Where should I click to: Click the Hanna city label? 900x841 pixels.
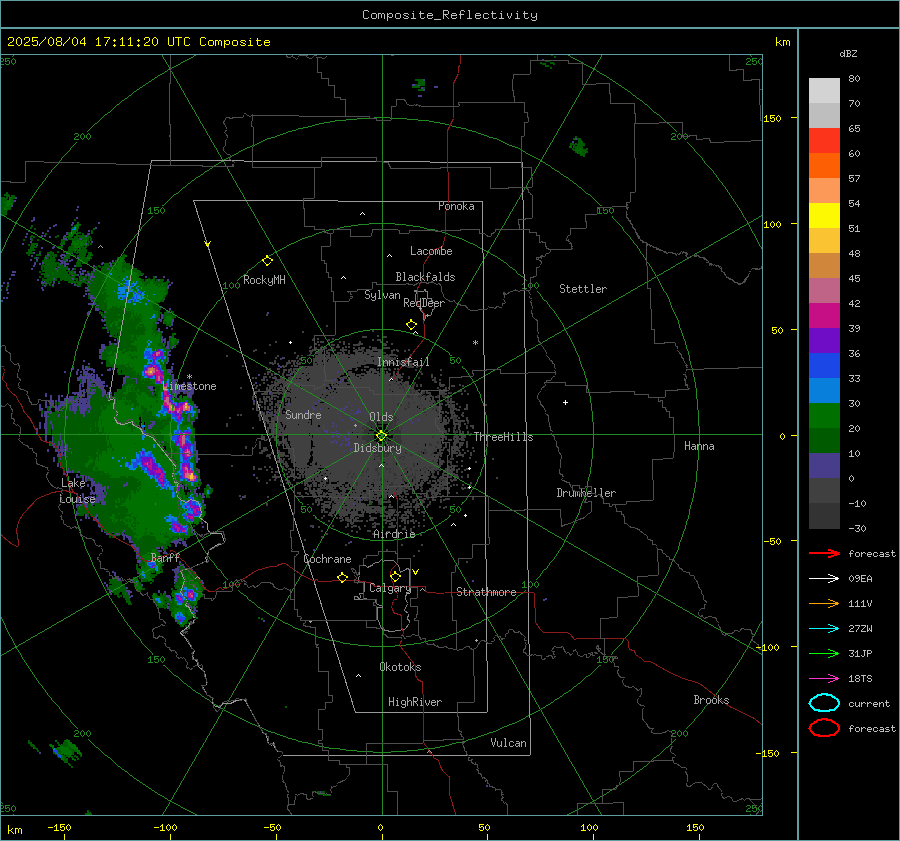point(699,446)
